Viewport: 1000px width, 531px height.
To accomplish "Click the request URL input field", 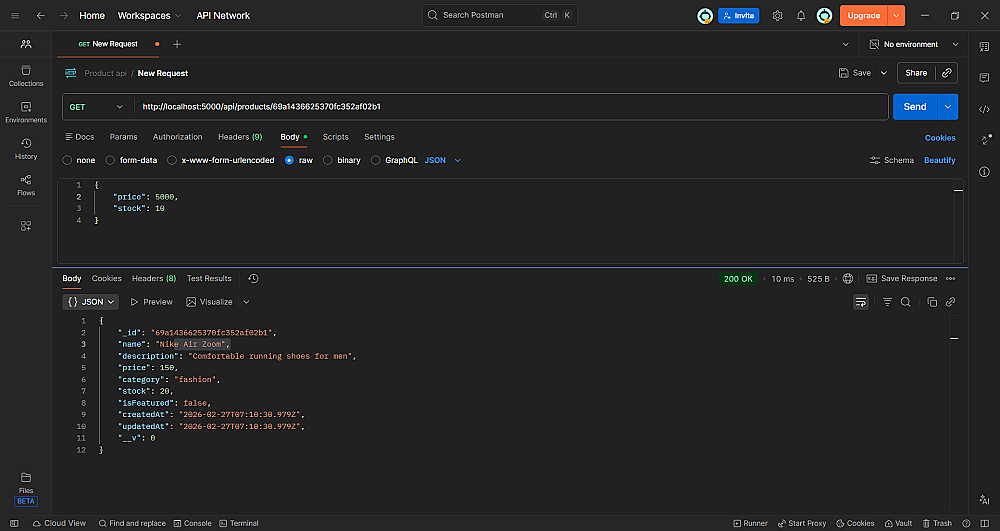I will [510, 107].
